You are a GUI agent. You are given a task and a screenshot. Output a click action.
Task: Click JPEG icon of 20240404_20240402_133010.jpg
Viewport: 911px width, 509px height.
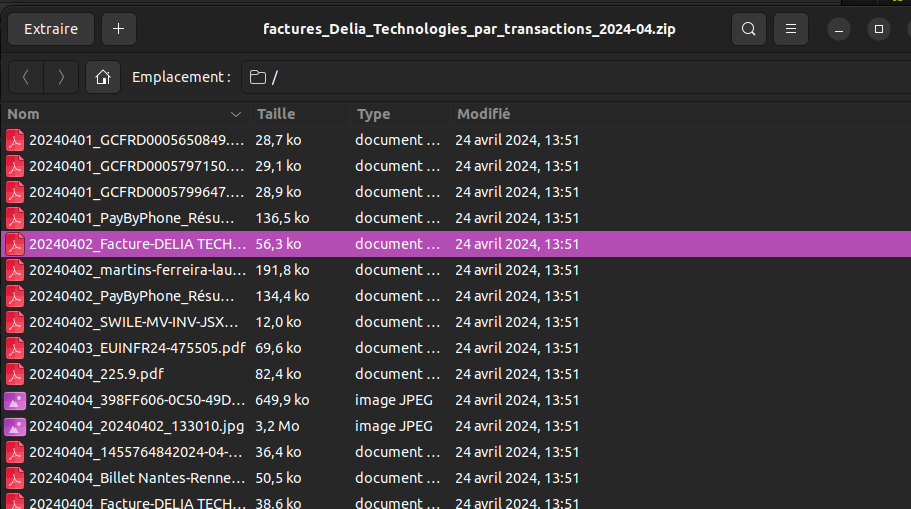coord(15,426)
